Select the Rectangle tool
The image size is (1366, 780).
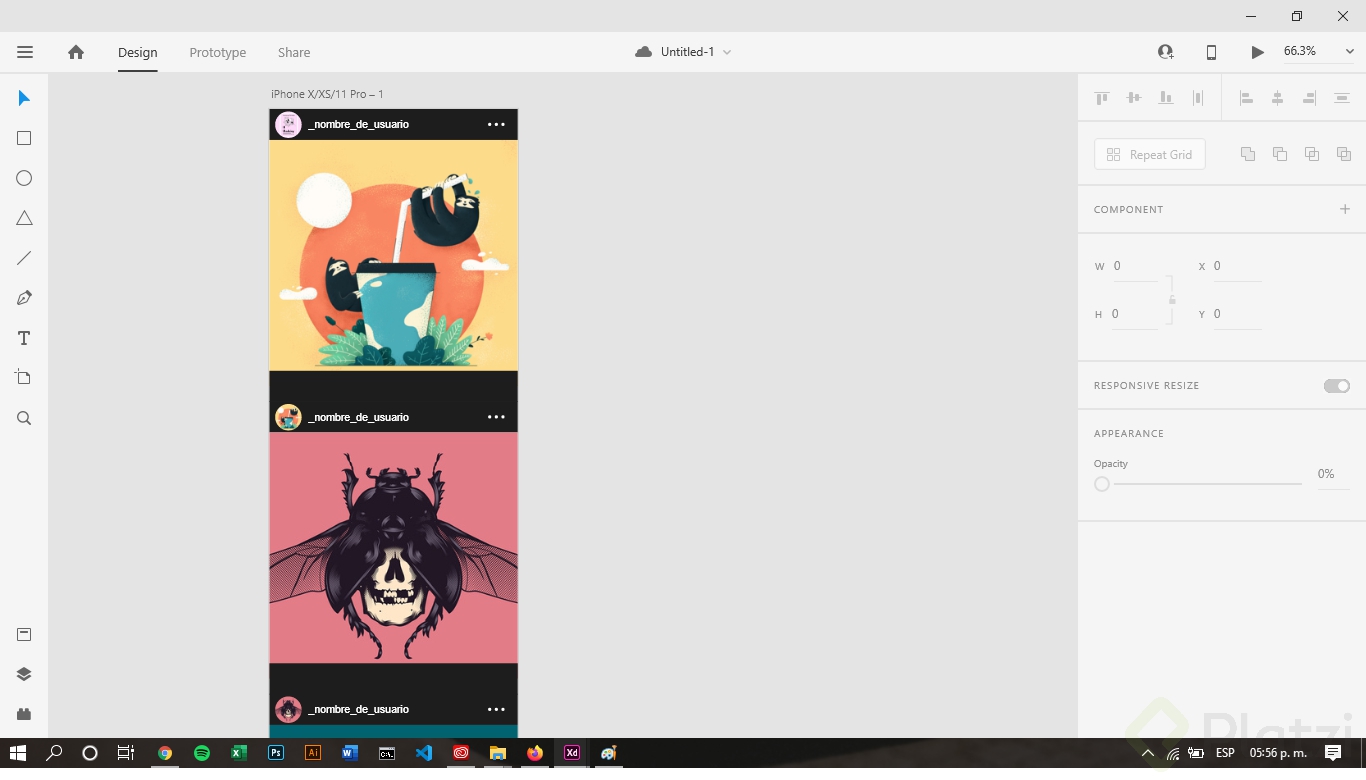pyautogui.click(x=23, y=137)
